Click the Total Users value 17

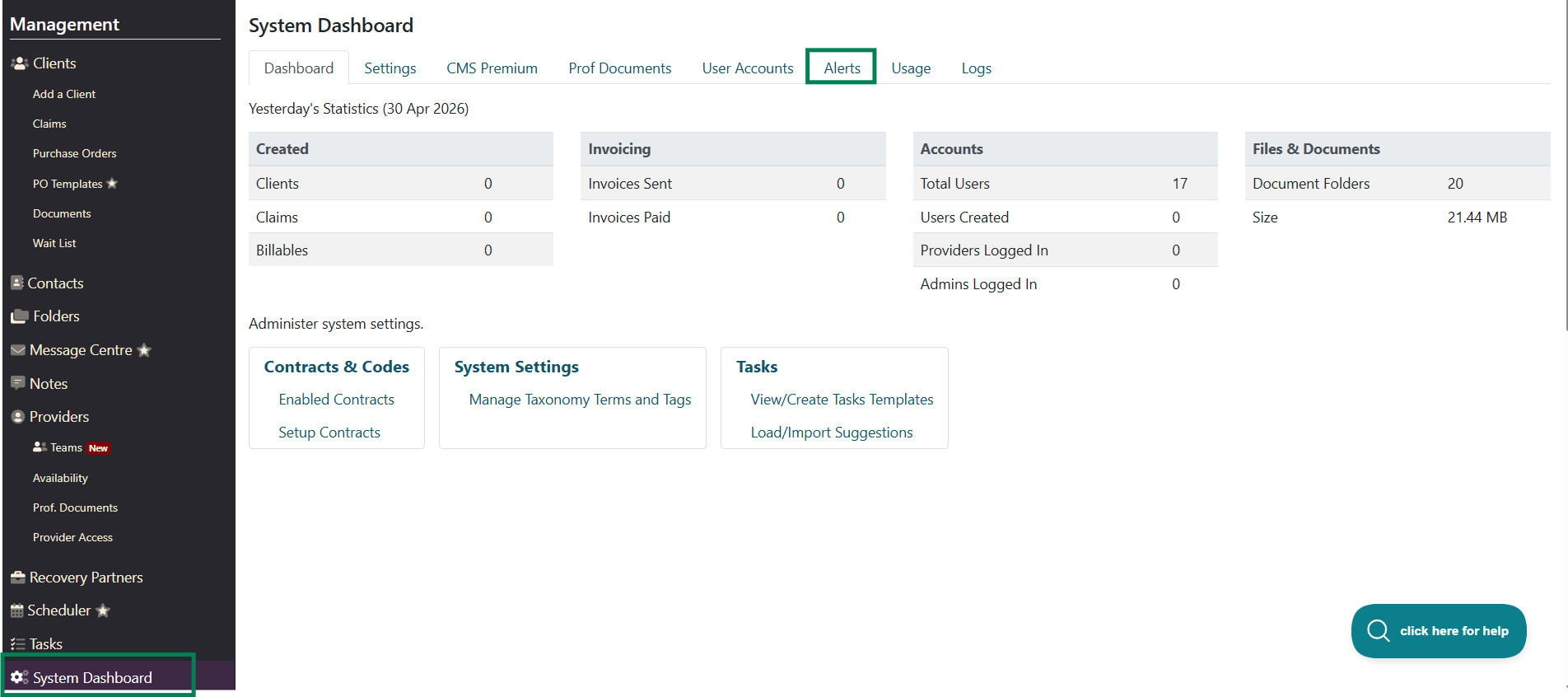(x=1180, y=184)
